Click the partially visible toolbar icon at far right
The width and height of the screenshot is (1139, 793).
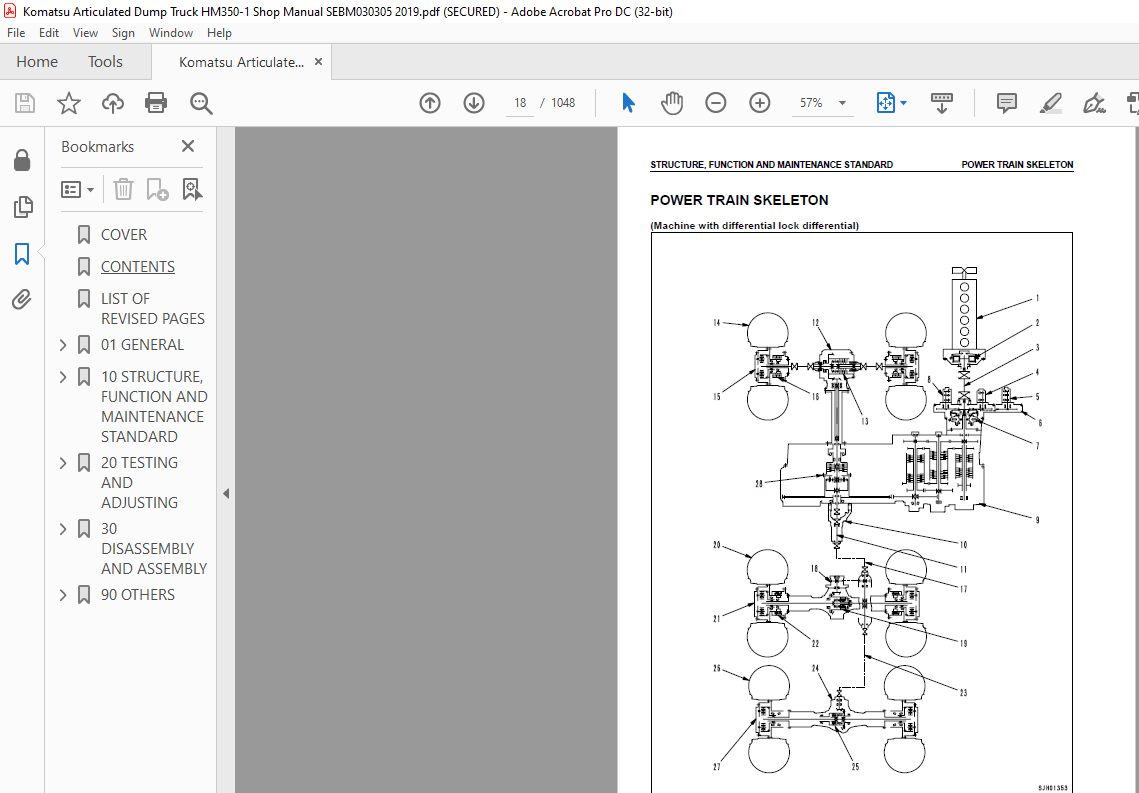1132,103
